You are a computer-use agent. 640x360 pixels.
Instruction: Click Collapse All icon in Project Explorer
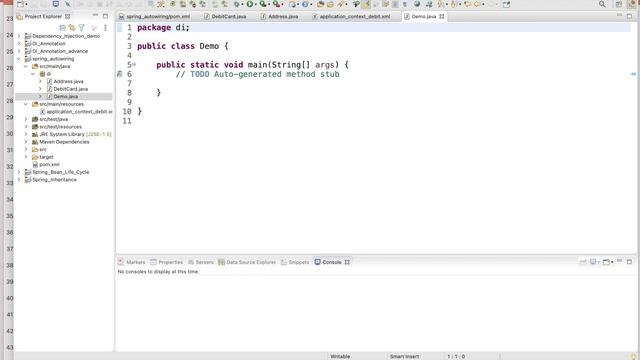coord(62,28)
